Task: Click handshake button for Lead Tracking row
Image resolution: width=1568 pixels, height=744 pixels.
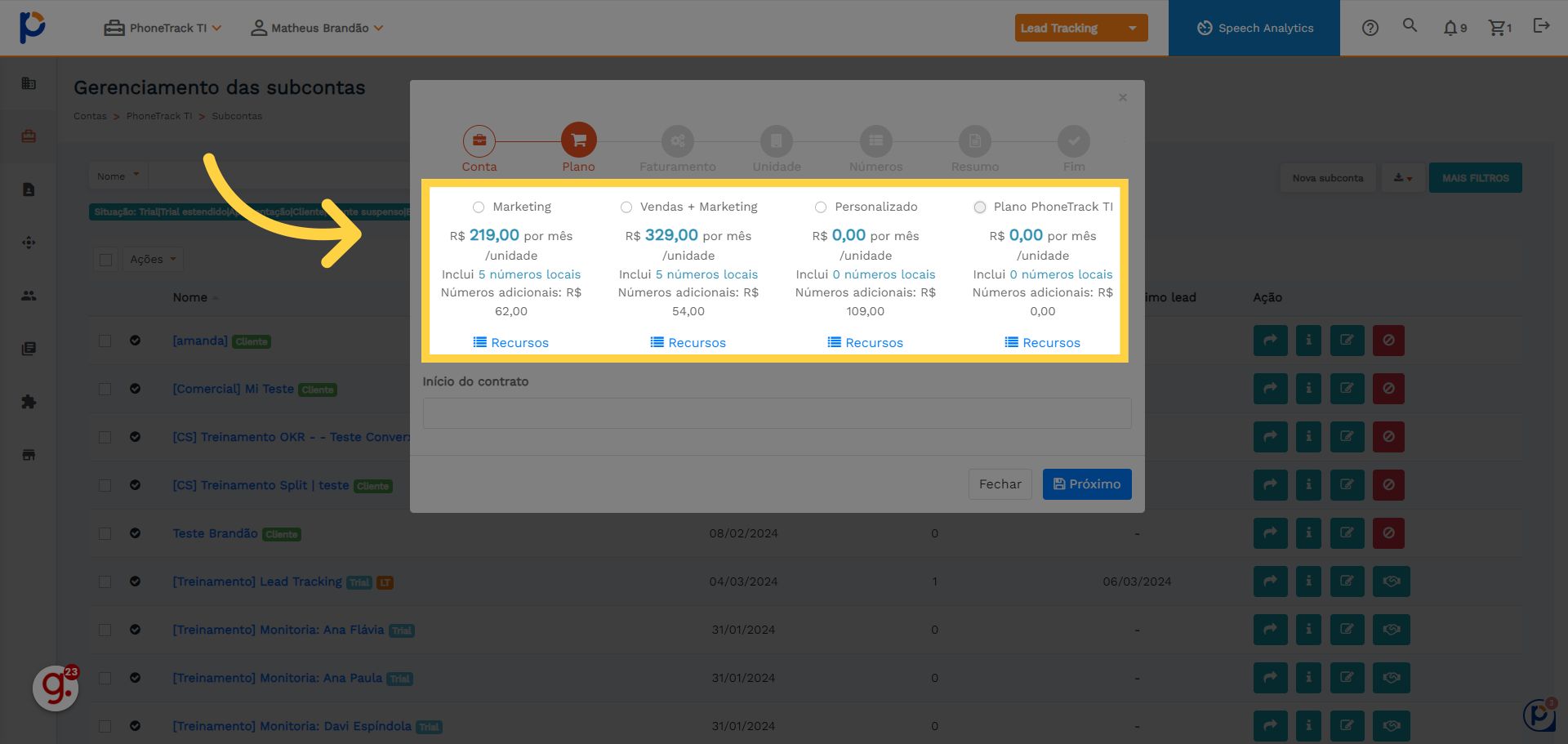Action: click(1392, 581)
